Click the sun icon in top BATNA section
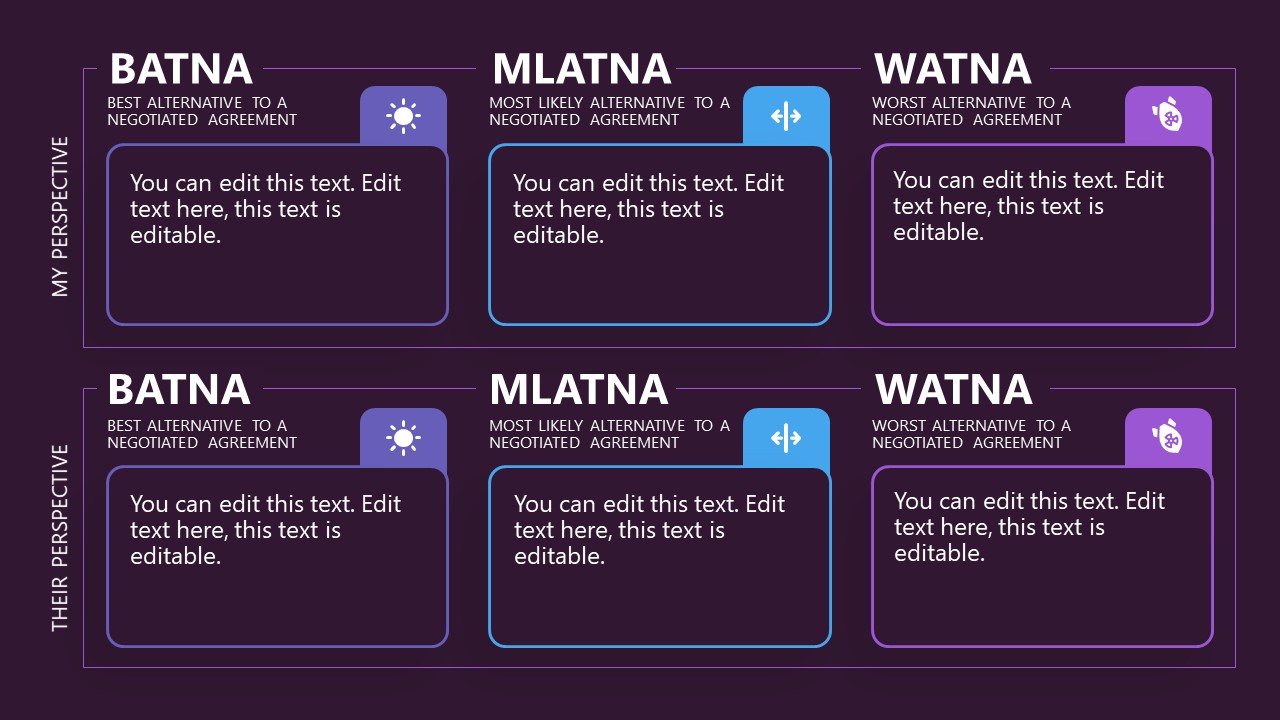Viewport: 1280px width, 720px height. pyautogui.click(x=403, y=116)
